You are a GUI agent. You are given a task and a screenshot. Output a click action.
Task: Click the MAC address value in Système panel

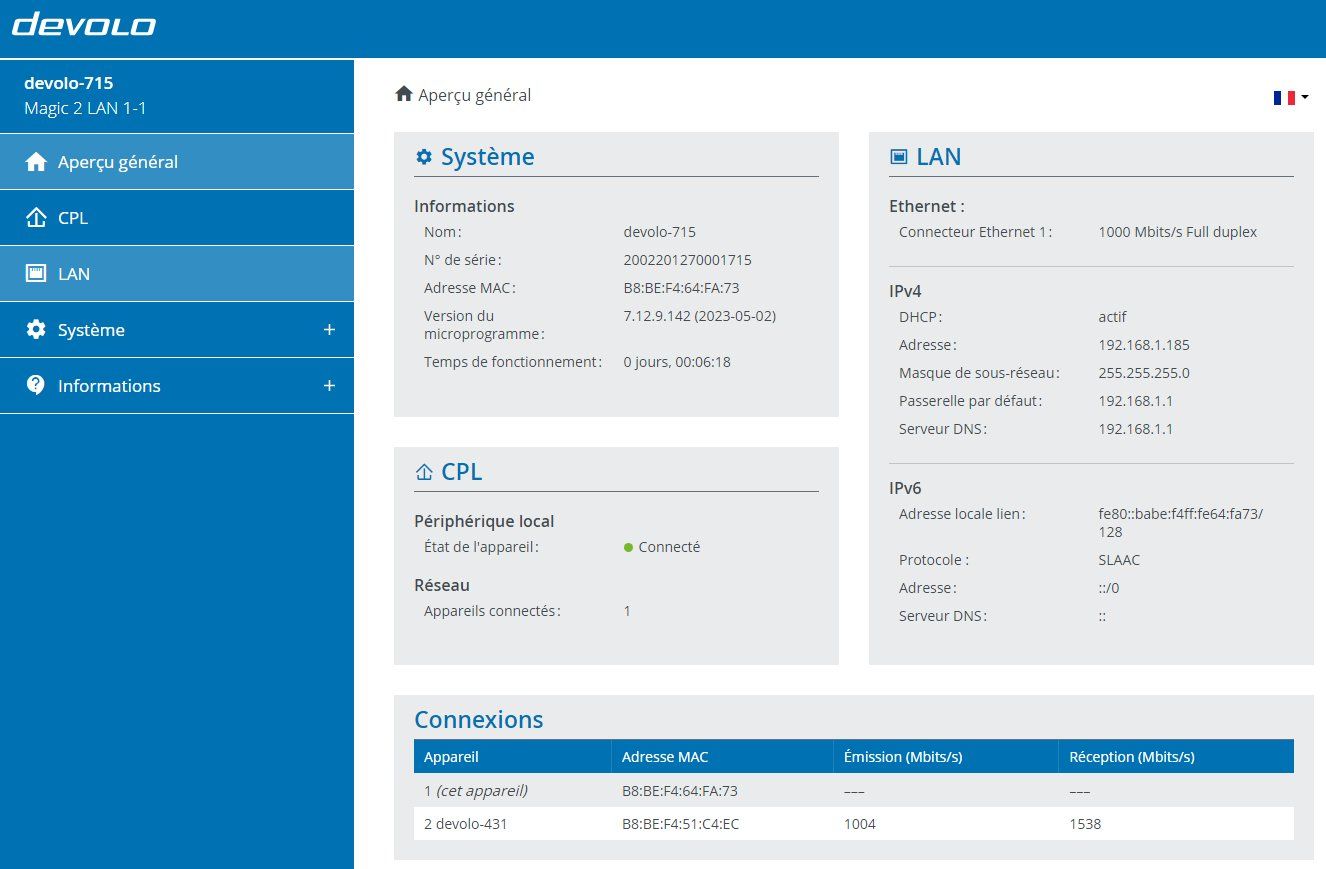(x=681, y=288)
